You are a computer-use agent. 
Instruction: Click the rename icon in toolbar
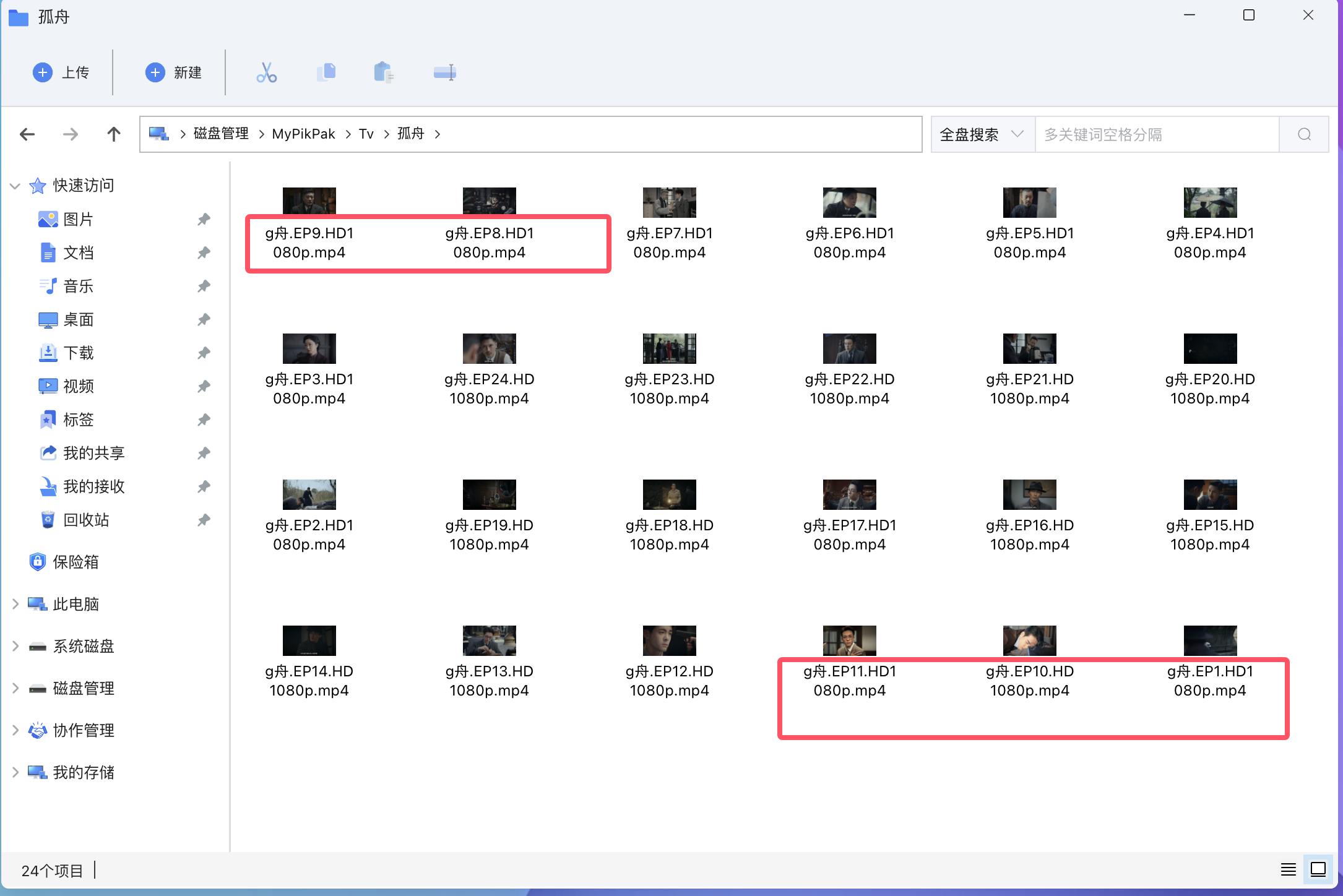point(444,72)
